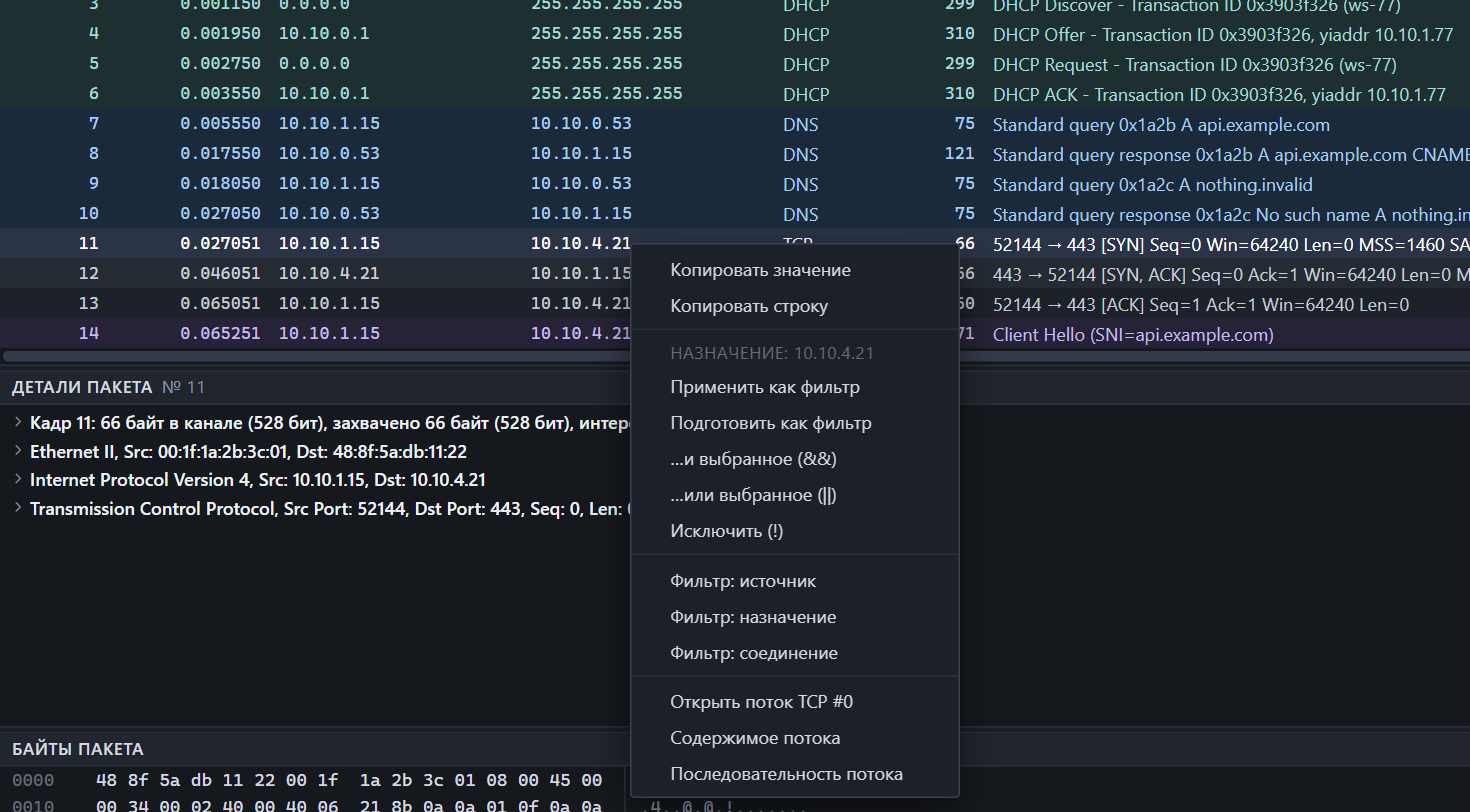Select Фильтр: соединение menu item
The height and width of the screenshot is (812, 1470).
pos(795,653)
